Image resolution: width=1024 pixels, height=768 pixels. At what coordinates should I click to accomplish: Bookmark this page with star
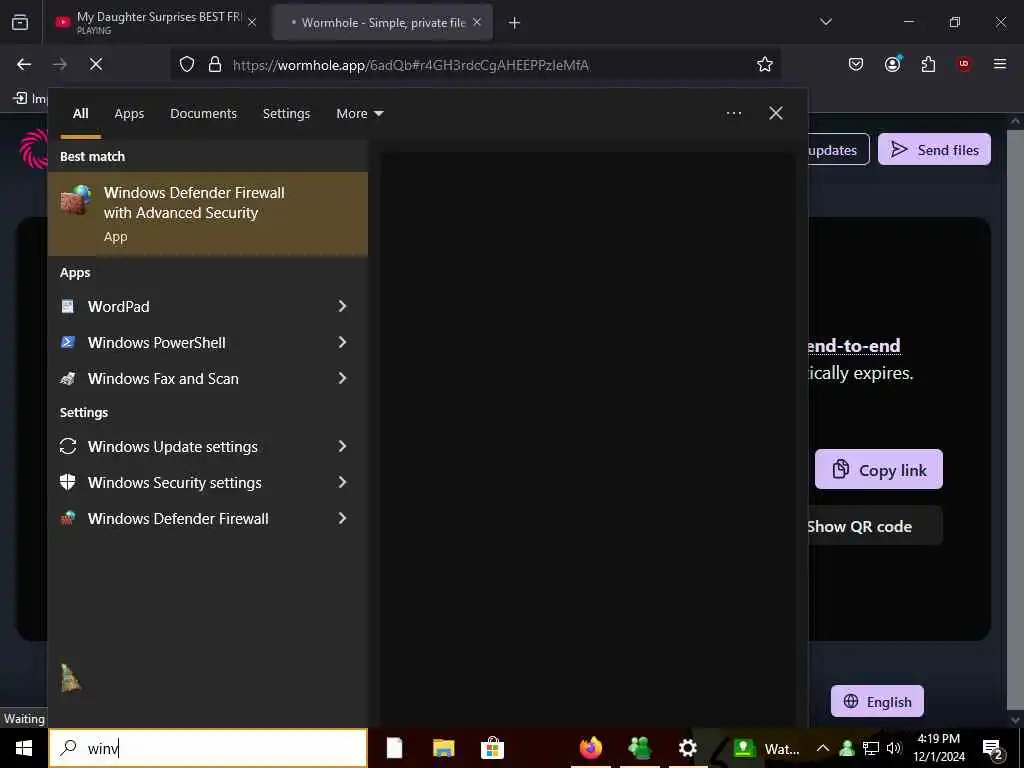click(x=765, y=64)
